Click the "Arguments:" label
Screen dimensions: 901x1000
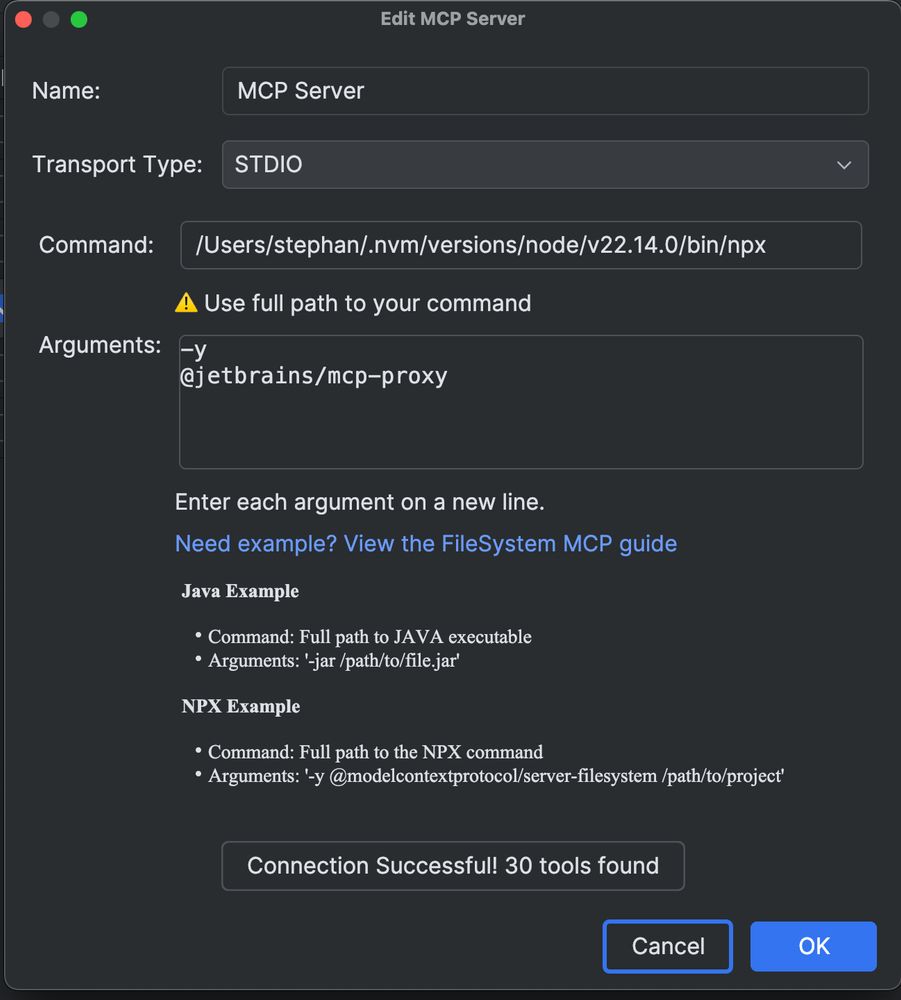click(x=100, y=345)
